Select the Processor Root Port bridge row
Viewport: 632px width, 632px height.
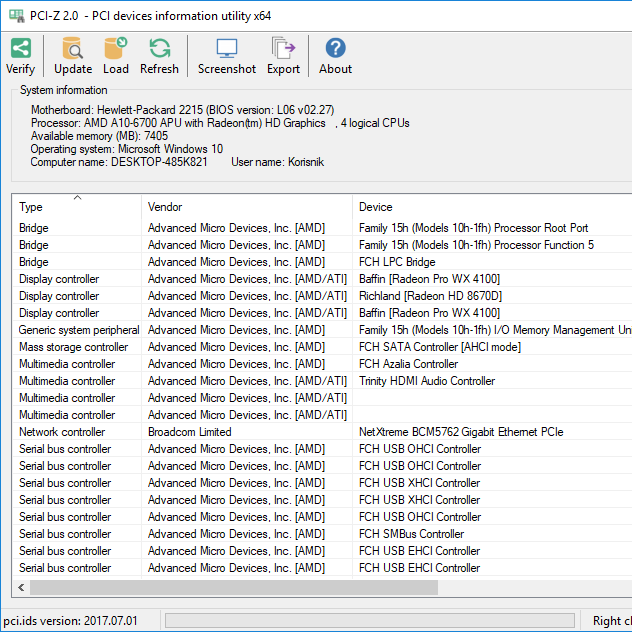(473, 228)
